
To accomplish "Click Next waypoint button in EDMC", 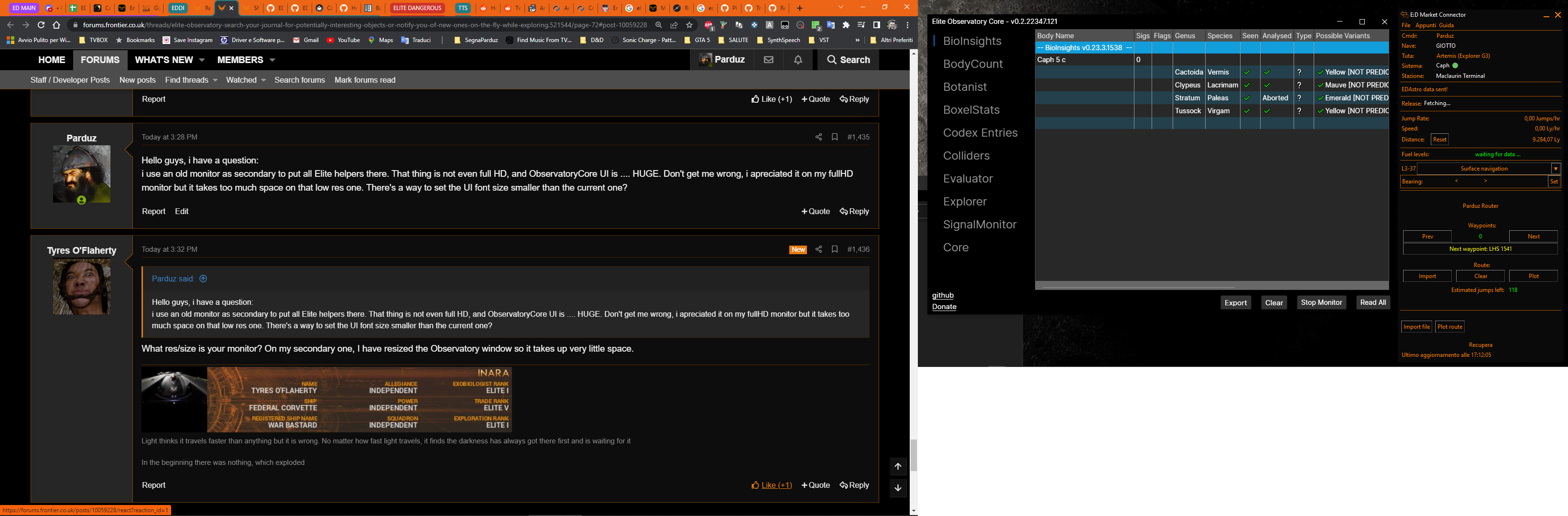I will click(1533, 236).
